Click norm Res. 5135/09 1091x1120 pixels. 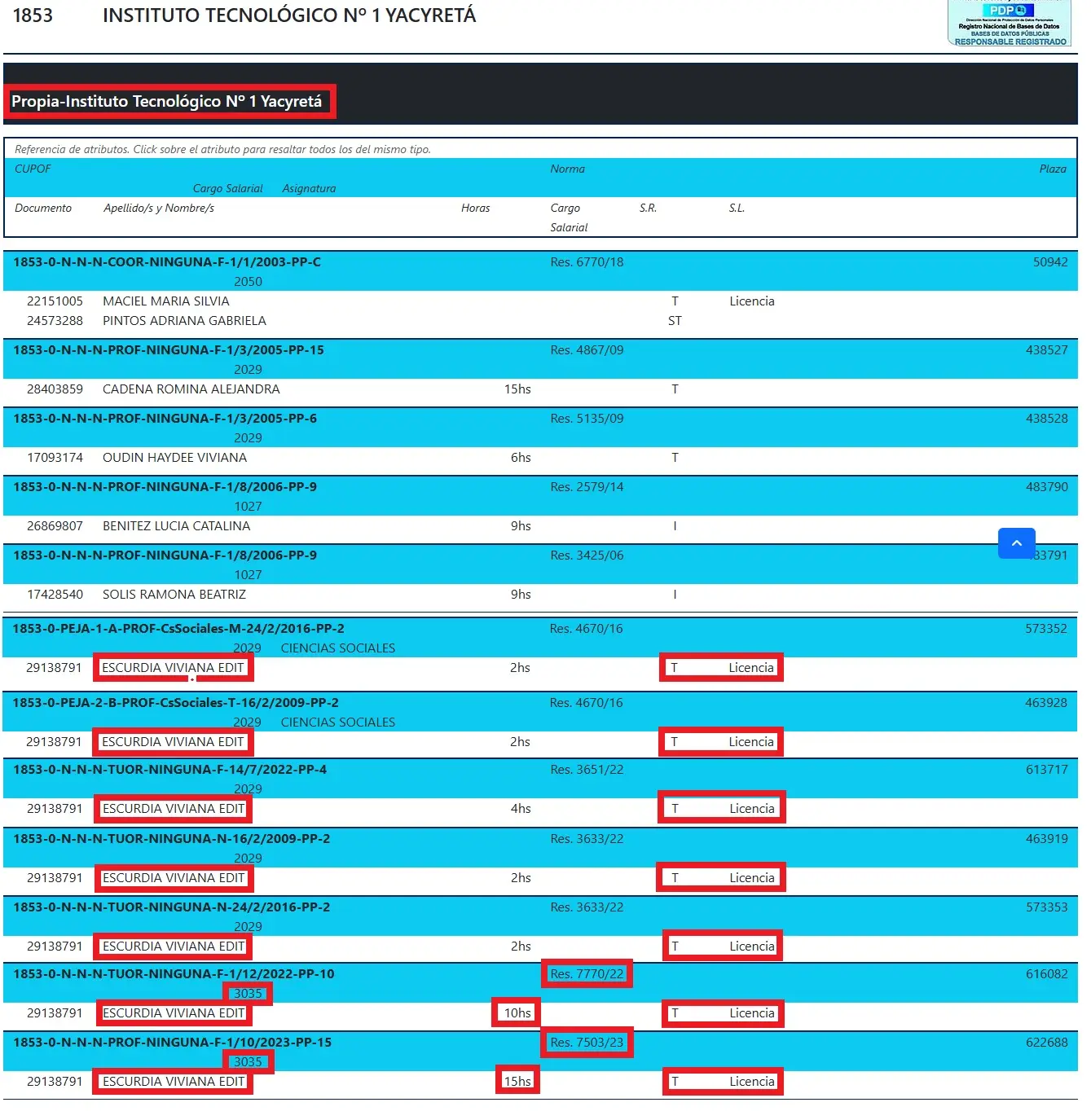coord(587,419)
